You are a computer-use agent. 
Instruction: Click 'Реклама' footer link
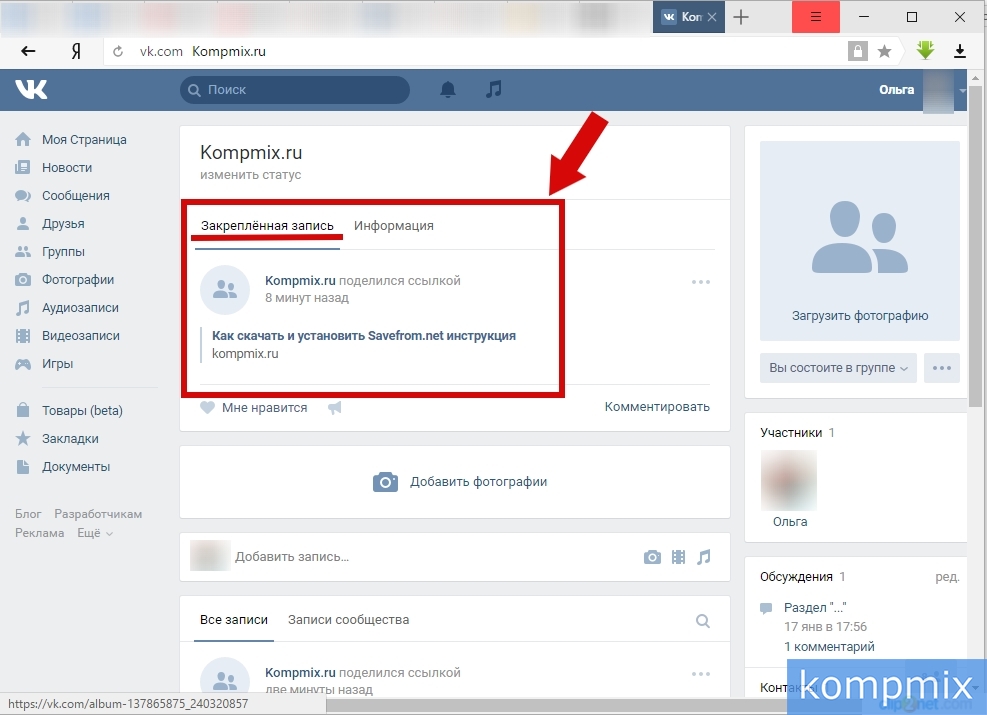pos(40,533)
